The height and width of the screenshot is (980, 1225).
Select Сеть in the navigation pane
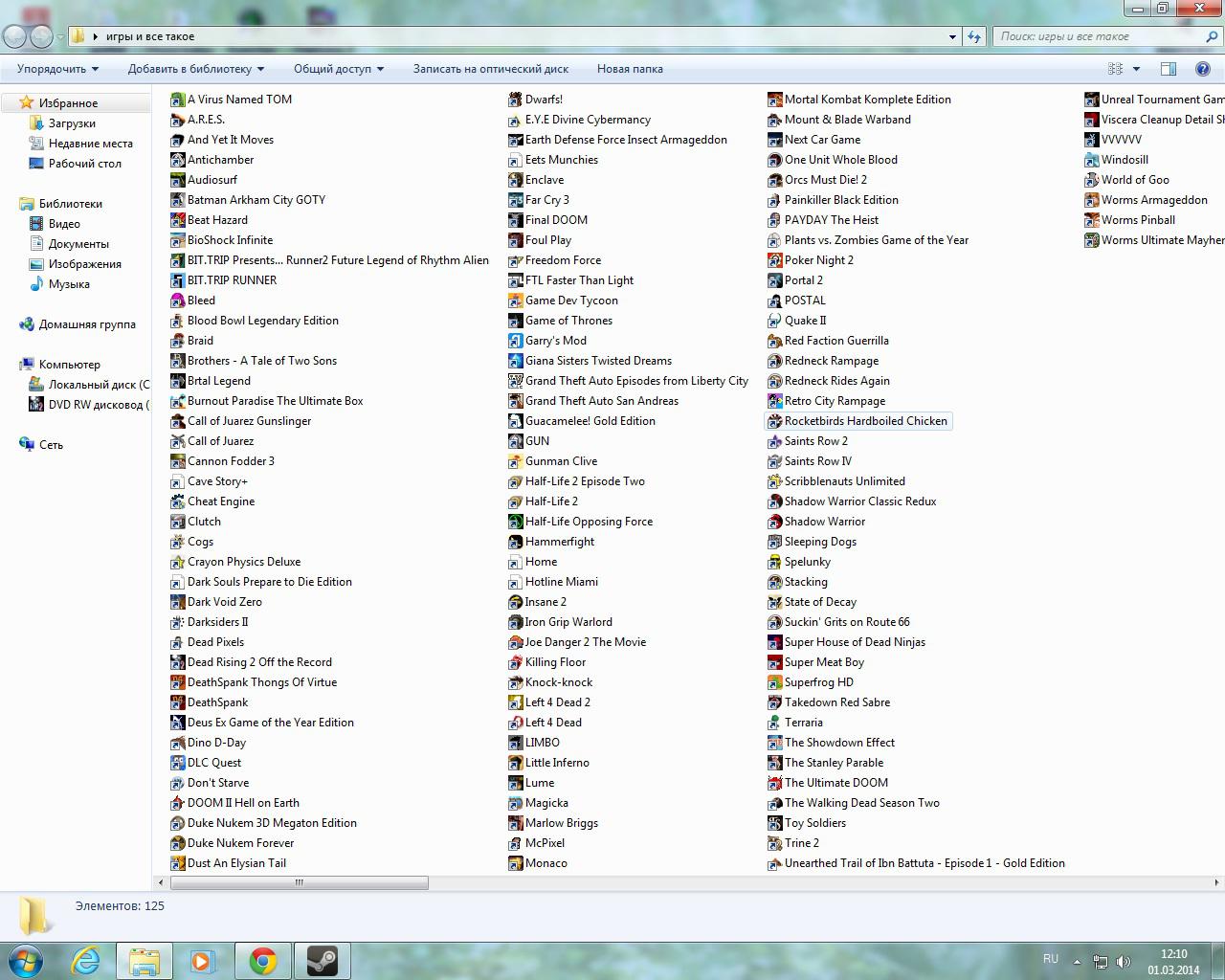click(x=51, y=445)
